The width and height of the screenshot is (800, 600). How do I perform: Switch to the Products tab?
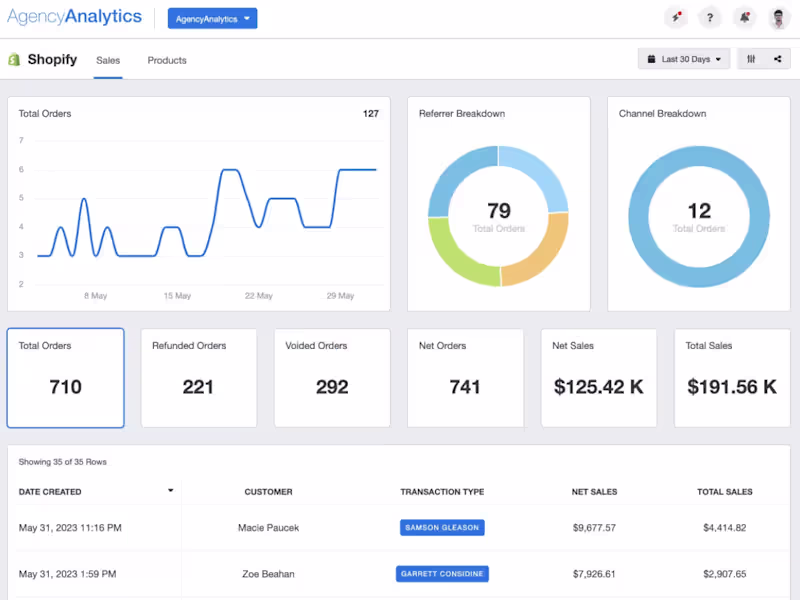[x=167, y=60]
